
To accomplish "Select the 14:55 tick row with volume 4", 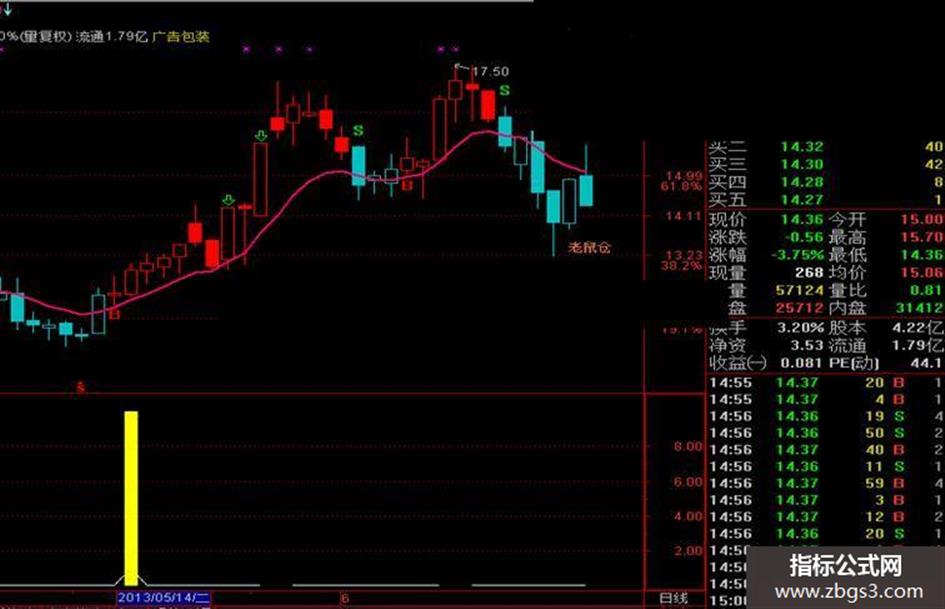I will (x=827, y=399).
